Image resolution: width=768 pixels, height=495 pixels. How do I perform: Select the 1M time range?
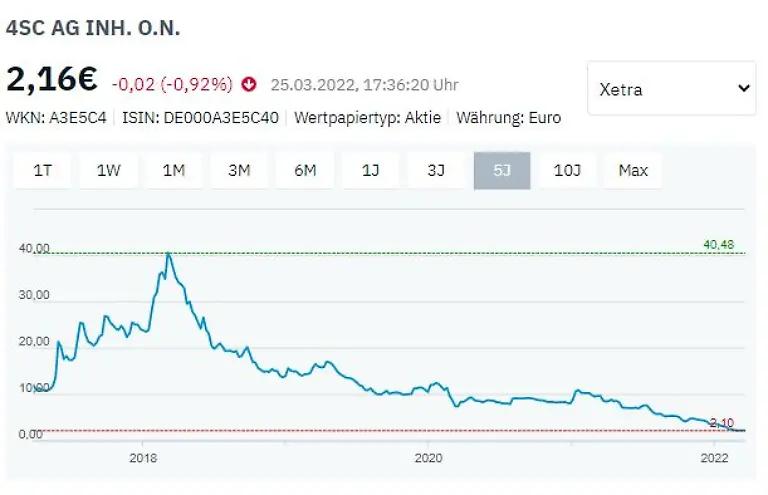[174, 170]
